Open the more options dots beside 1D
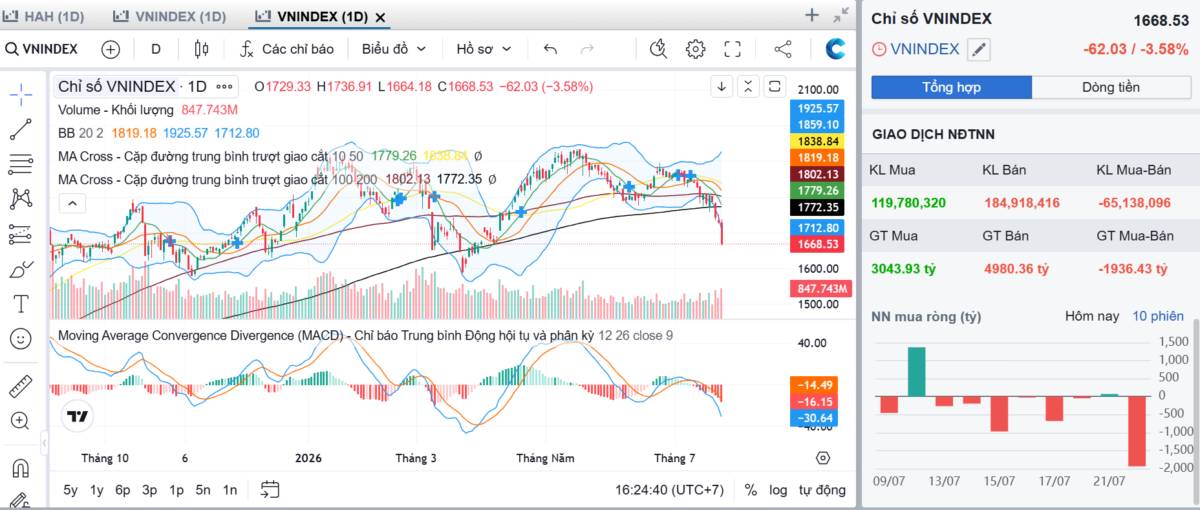 [225, 86]
